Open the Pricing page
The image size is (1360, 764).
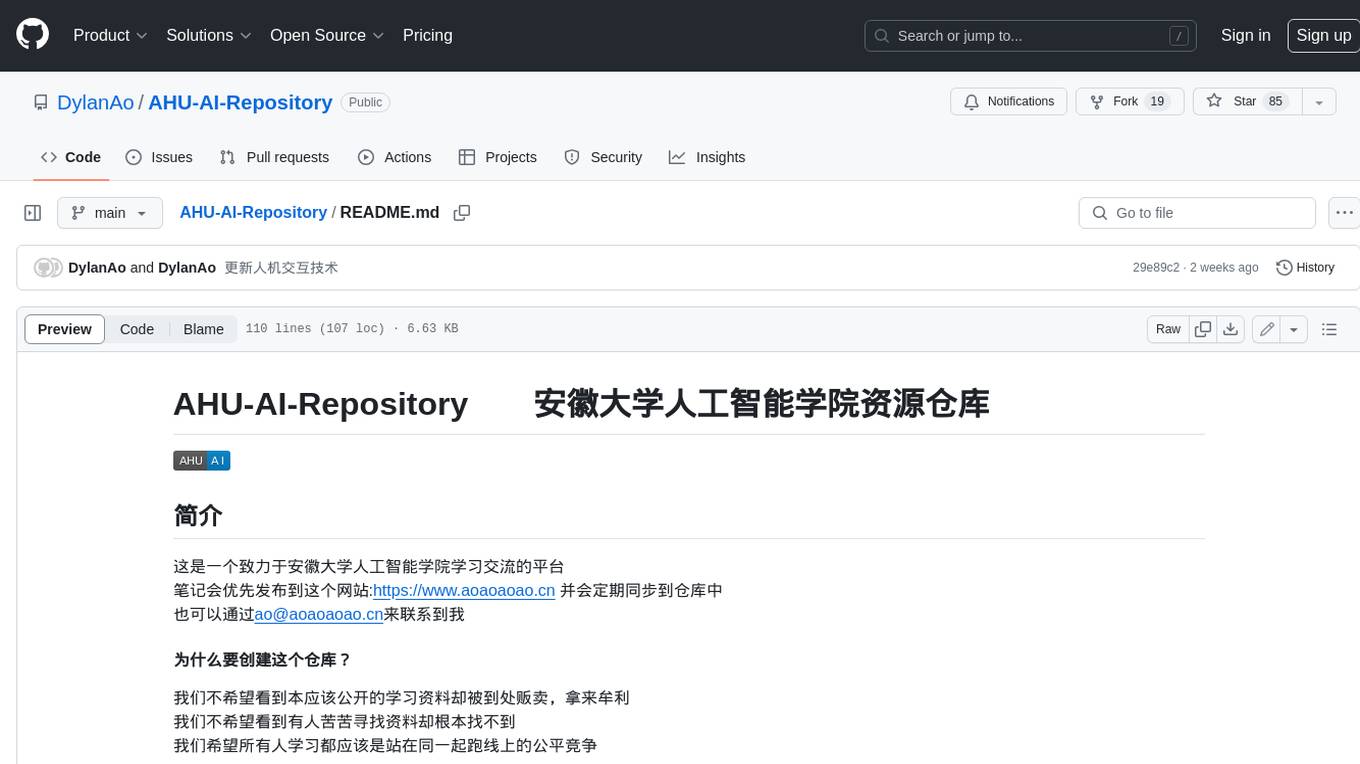pyautogui.click(x=427, y=35)
